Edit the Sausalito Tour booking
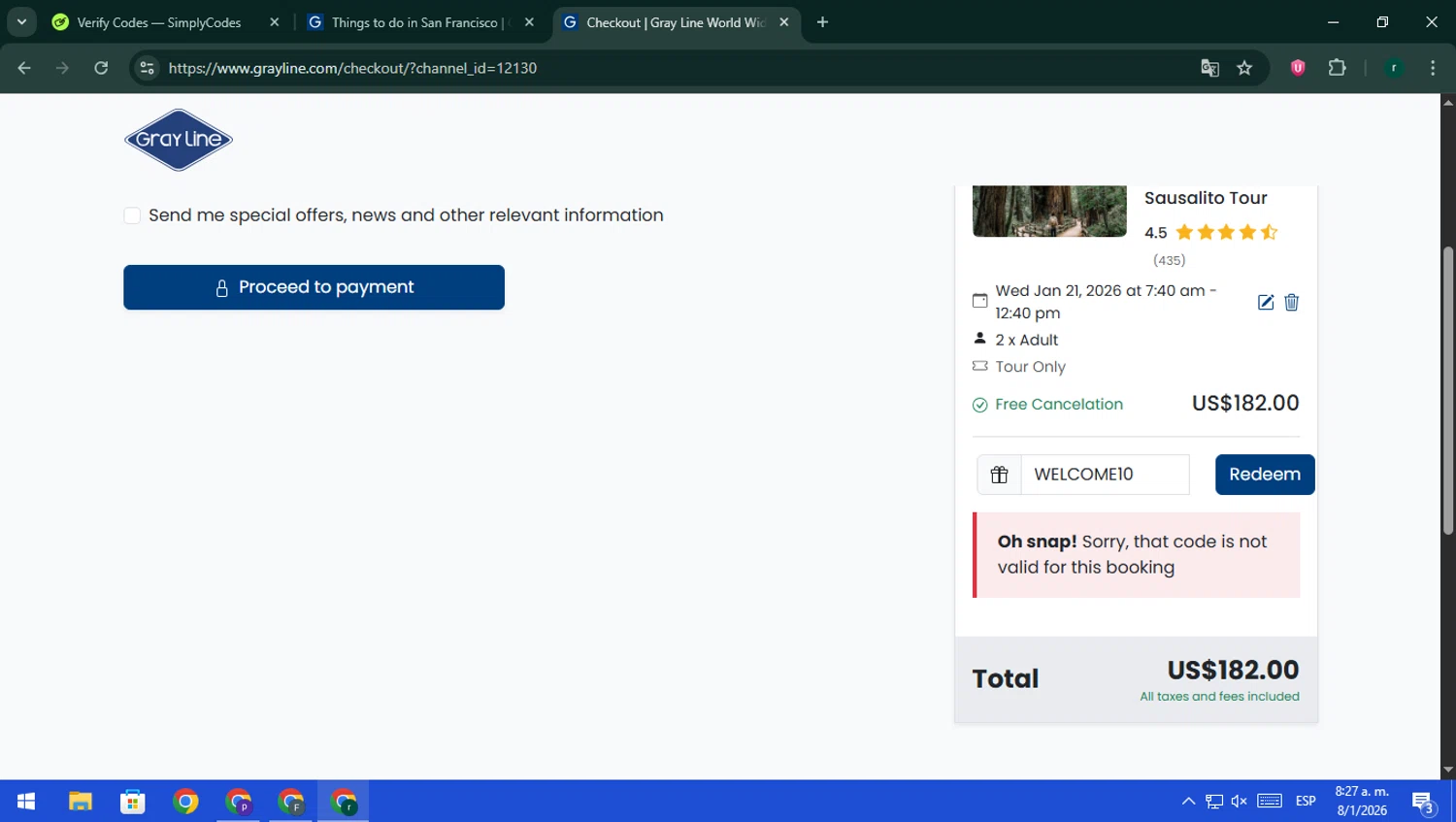This screenshot has width=1456, height=822. [x=1266, y=302]
